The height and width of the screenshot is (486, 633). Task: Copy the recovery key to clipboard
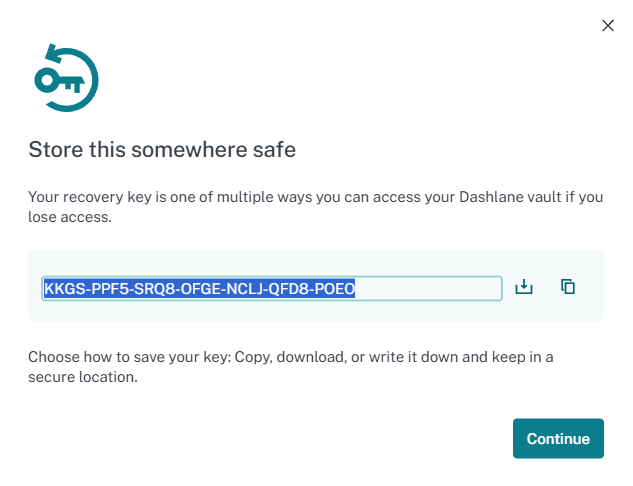coord(568,287)
